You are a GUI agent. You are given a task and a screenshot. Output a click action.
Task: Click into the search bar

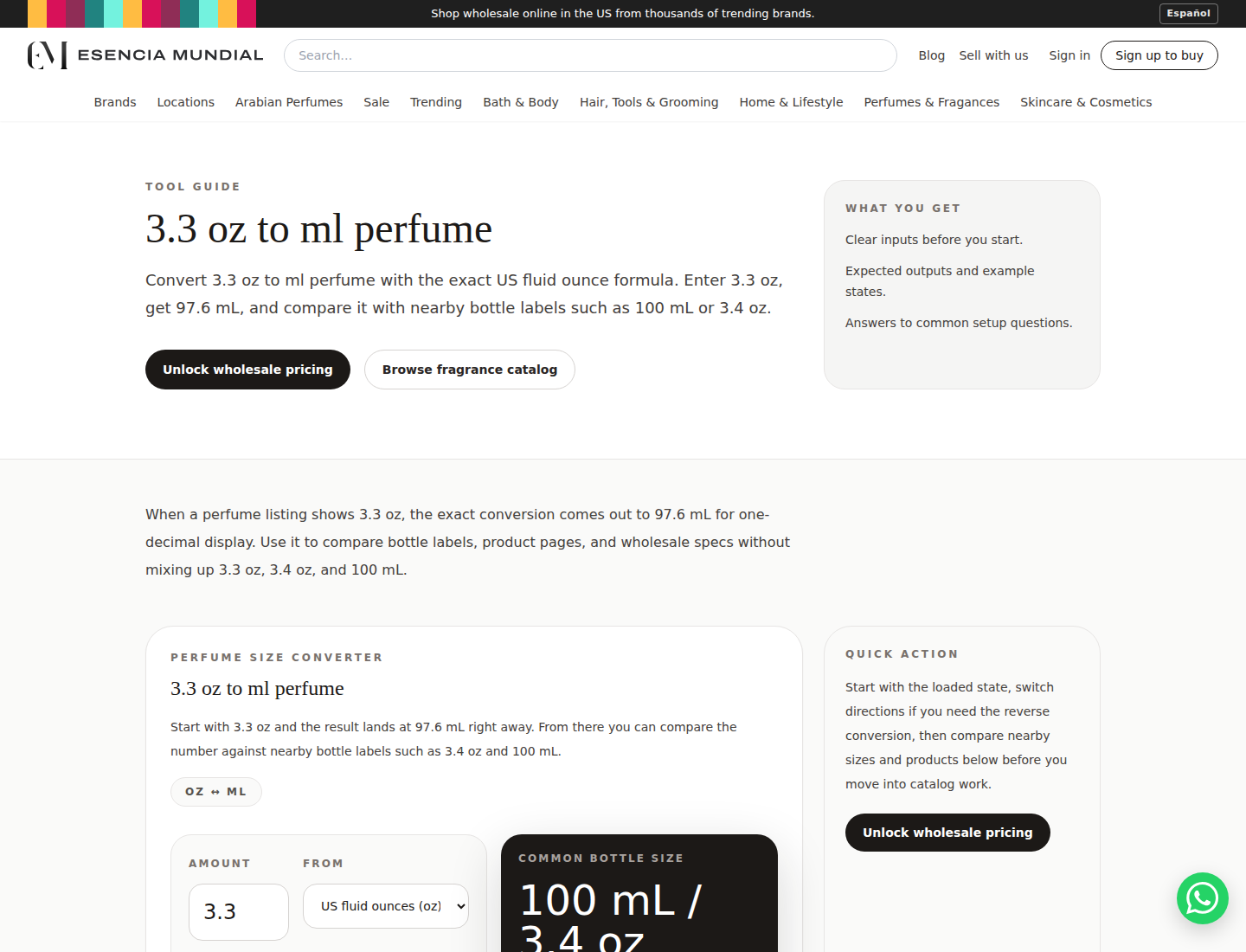(x=590, y=55)
